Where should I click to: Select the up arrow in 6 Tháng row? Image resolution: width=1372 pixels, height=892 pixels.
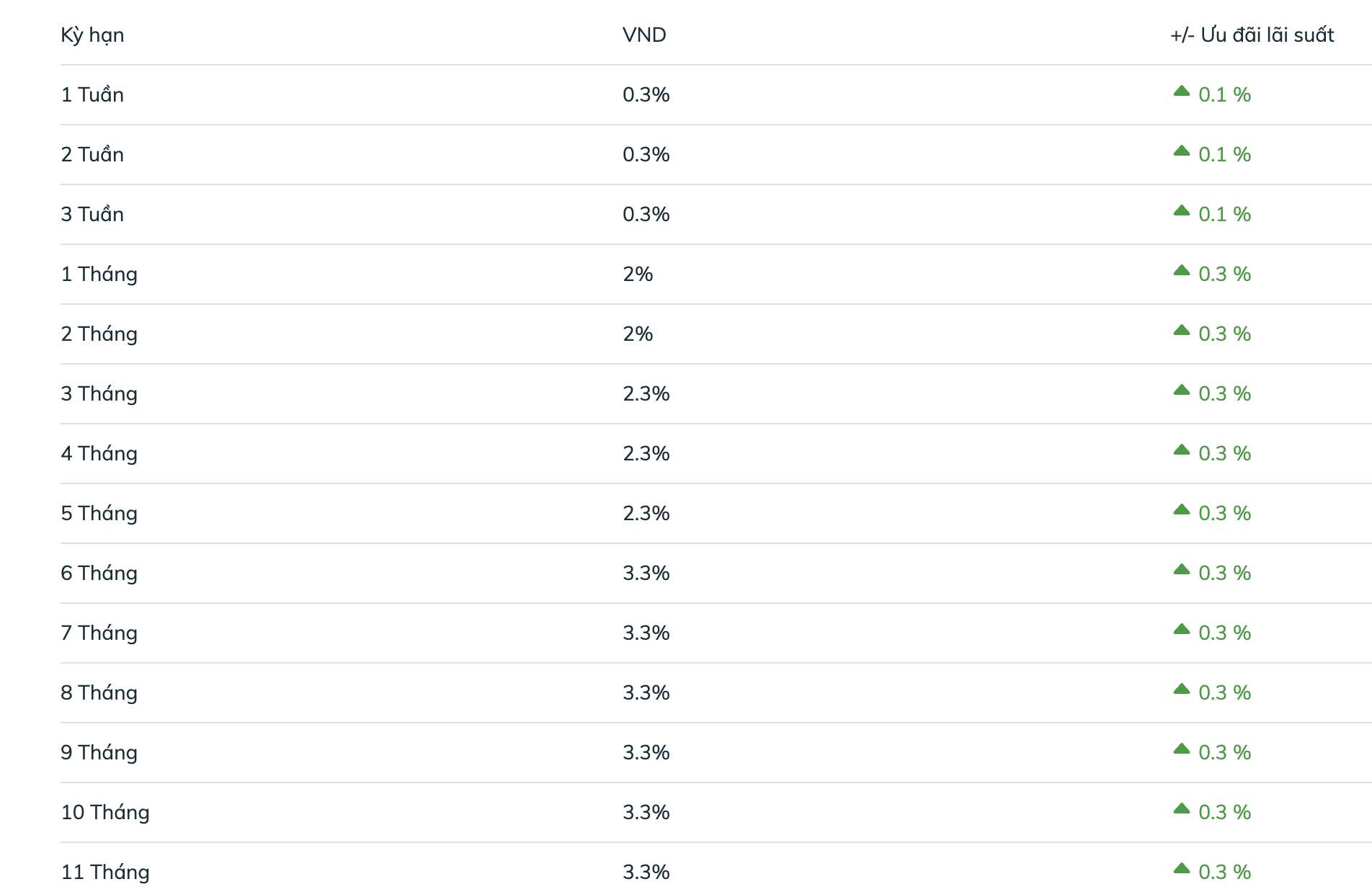pyautogui.click(x=1181, y=569)
